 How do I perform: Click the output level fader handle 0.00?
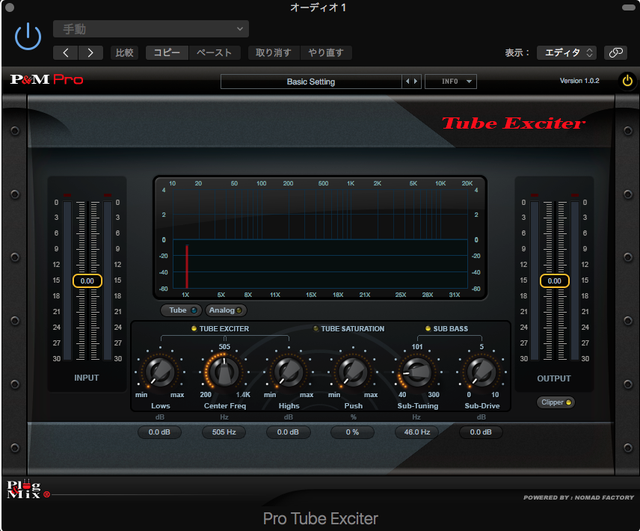[554, 281]
